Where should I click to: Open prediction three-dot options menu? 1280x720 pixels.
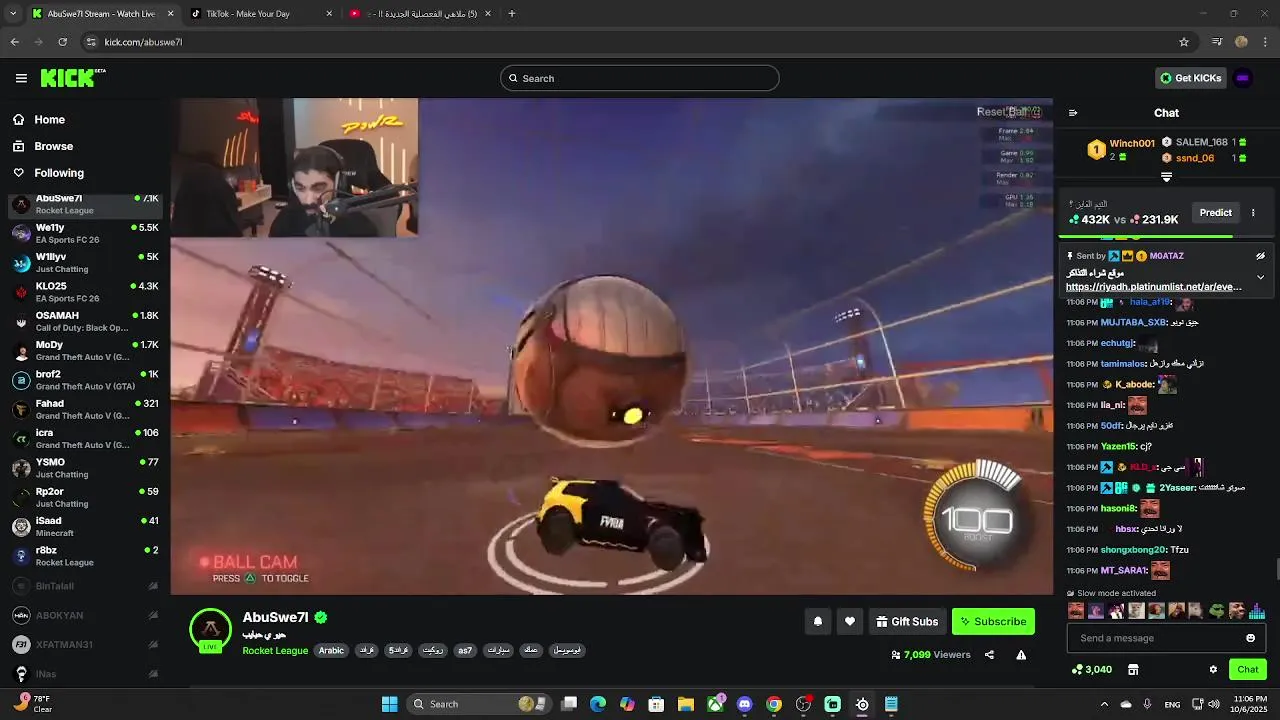click(x=1253, y=212)
